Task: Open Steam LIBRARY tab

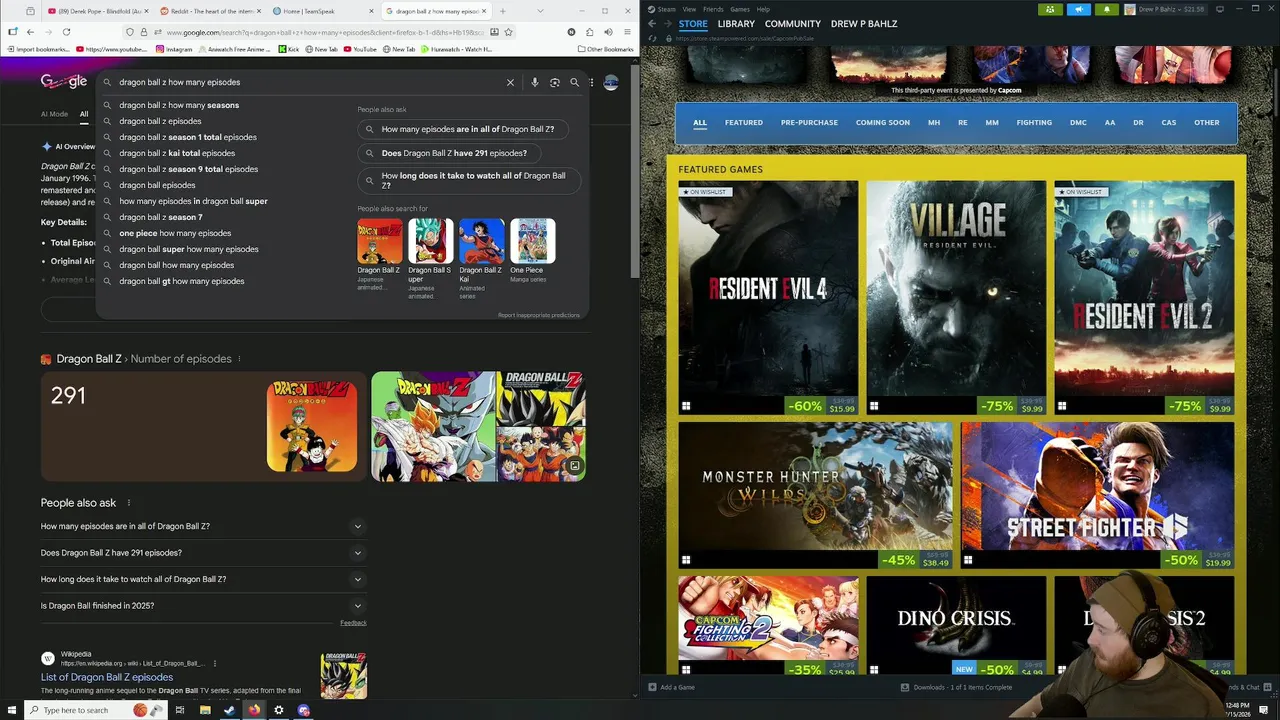Action: [736, 24]
